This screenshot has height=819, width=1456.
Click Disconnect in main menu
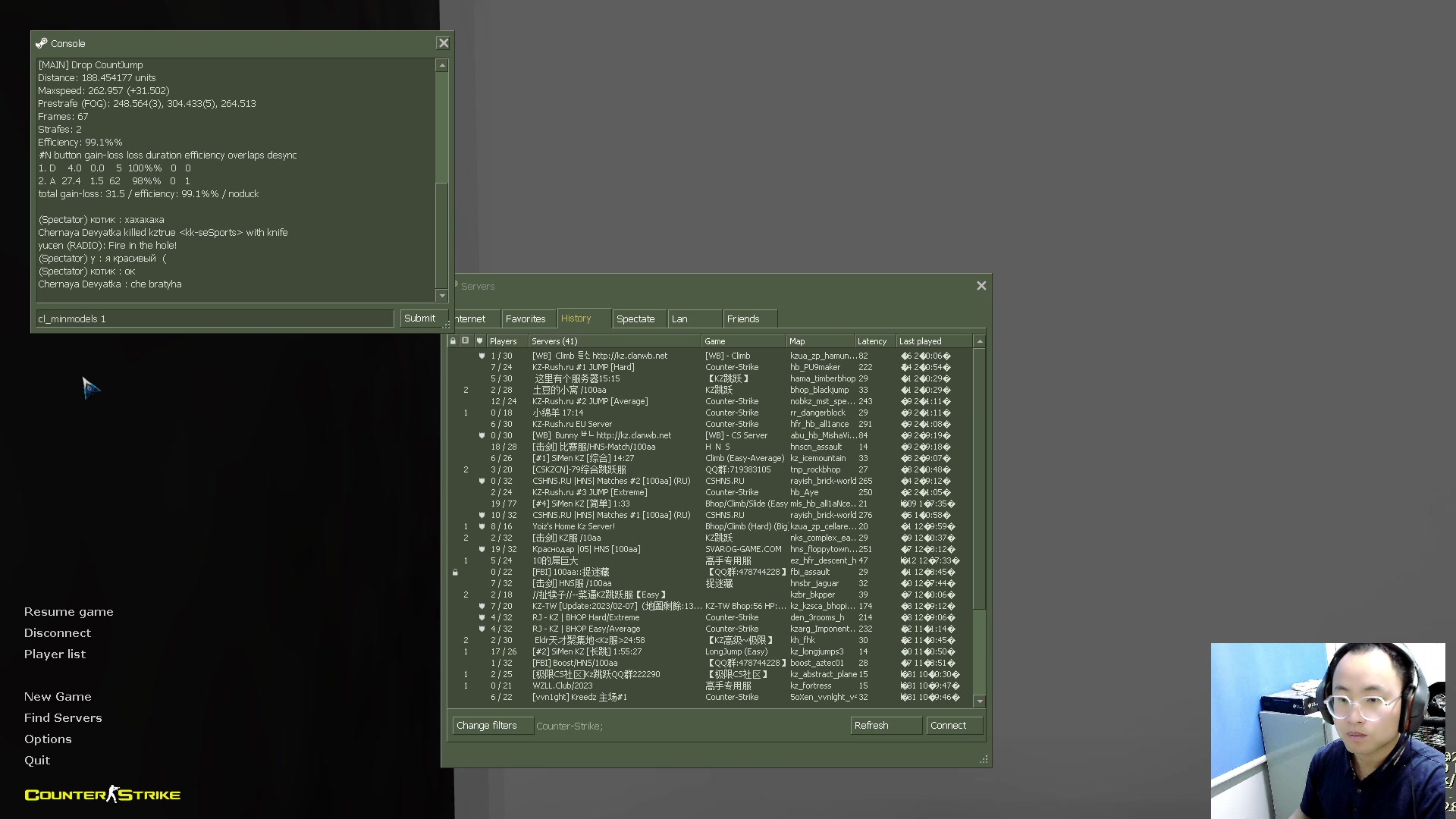57,633
